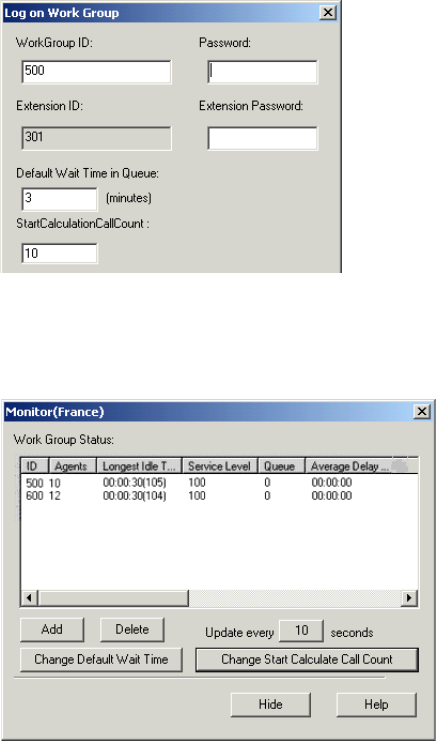
Task: Click the Extension Password field
Action: click(x=263, y=138)
